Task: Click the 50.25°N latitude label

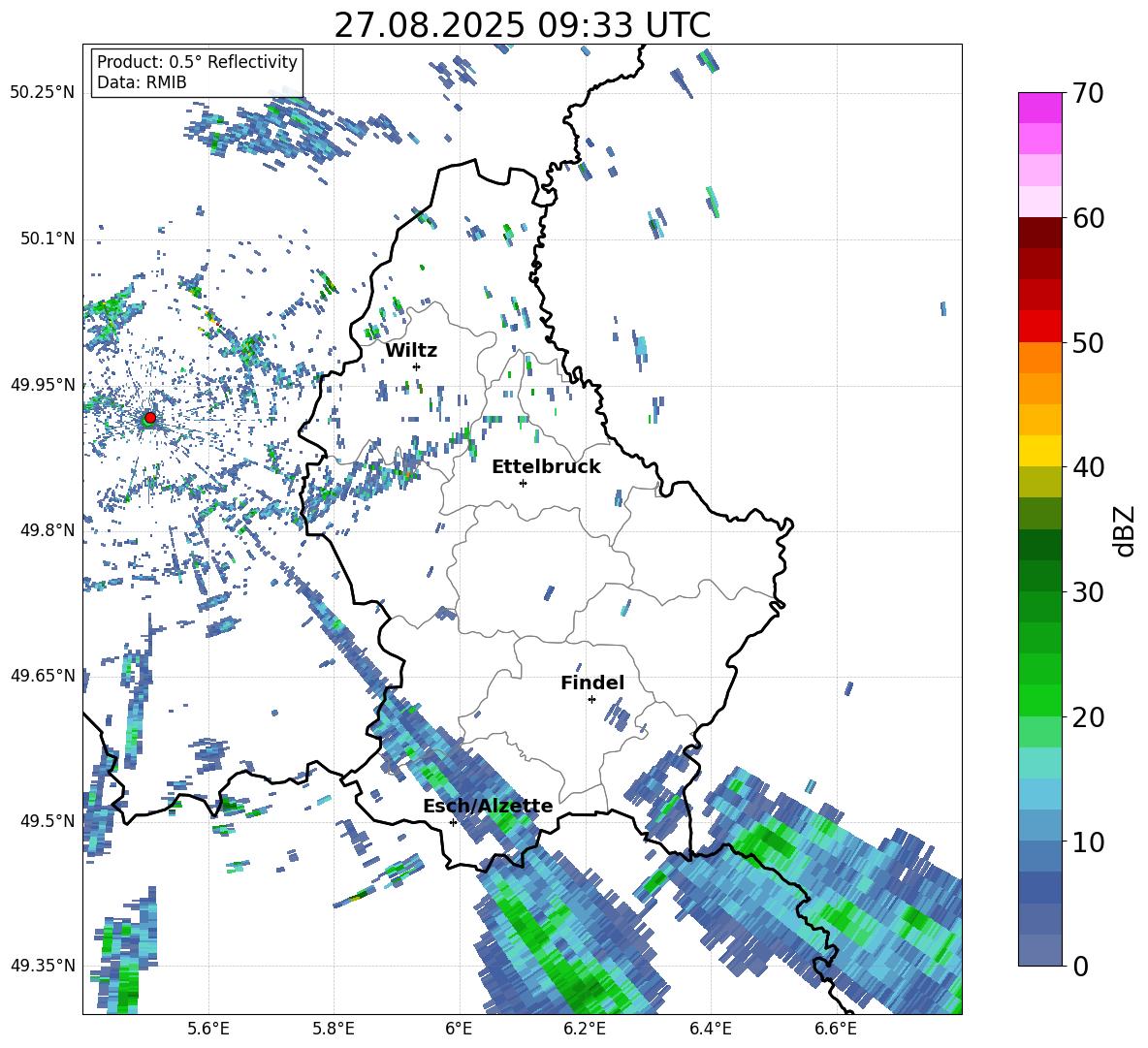Action: pyautogui.click(x=43, y=93)
